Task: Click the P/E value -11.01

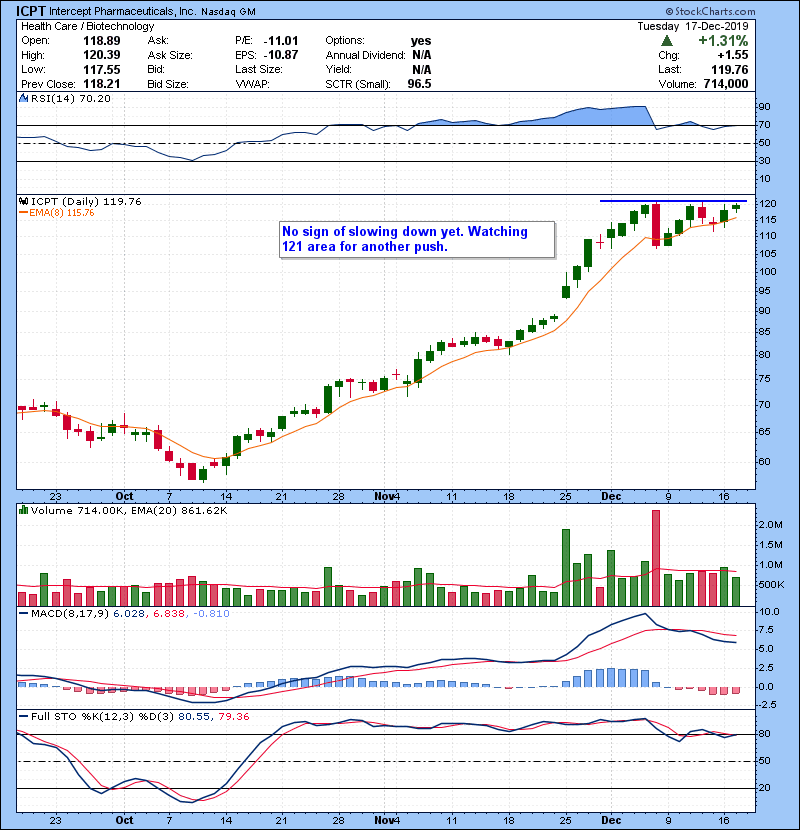Action: point(281,41)
